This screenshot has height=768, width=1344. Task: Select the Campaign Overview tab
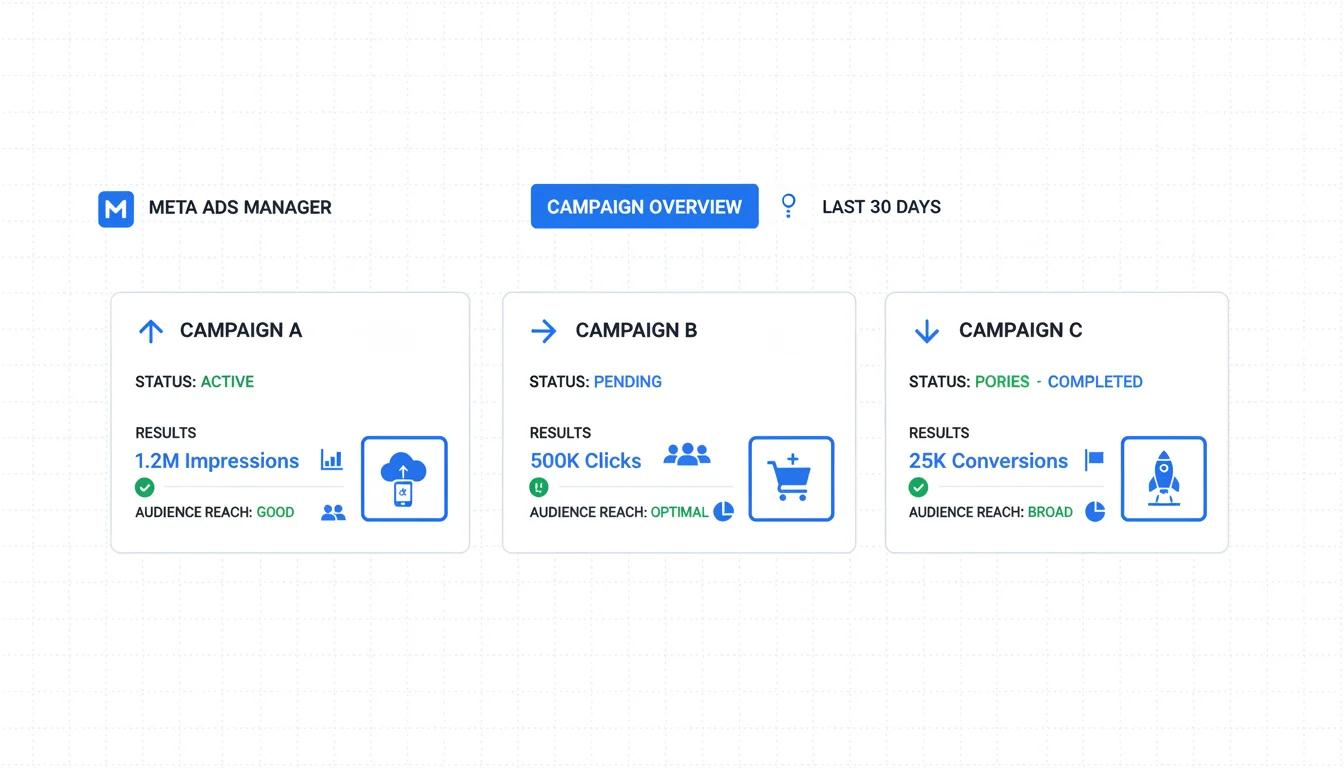(644, 207)
